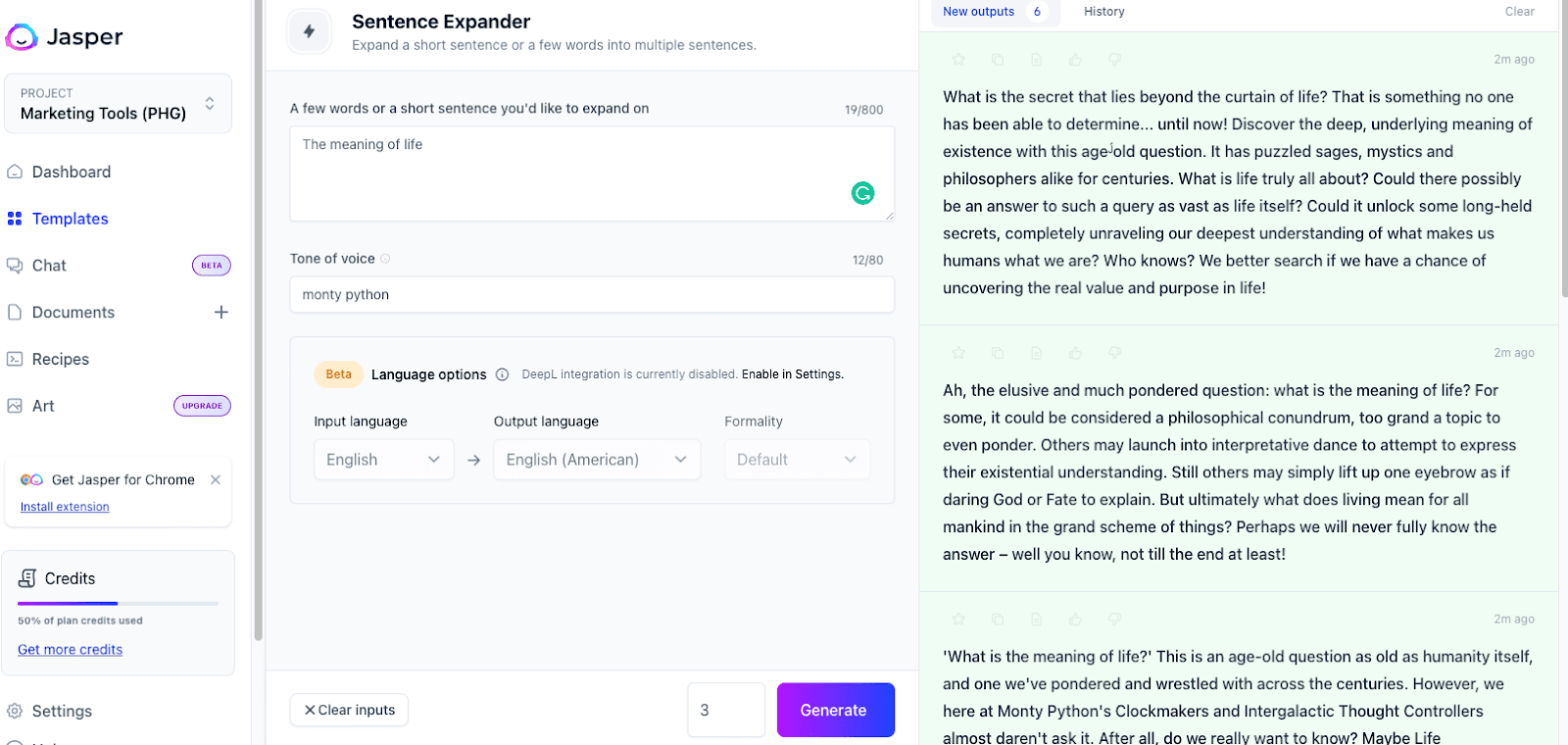Click the Enable in Settings link
The height and width of the screenshot is (745, 1568).
pyautogui.click(x=793, y=374)
